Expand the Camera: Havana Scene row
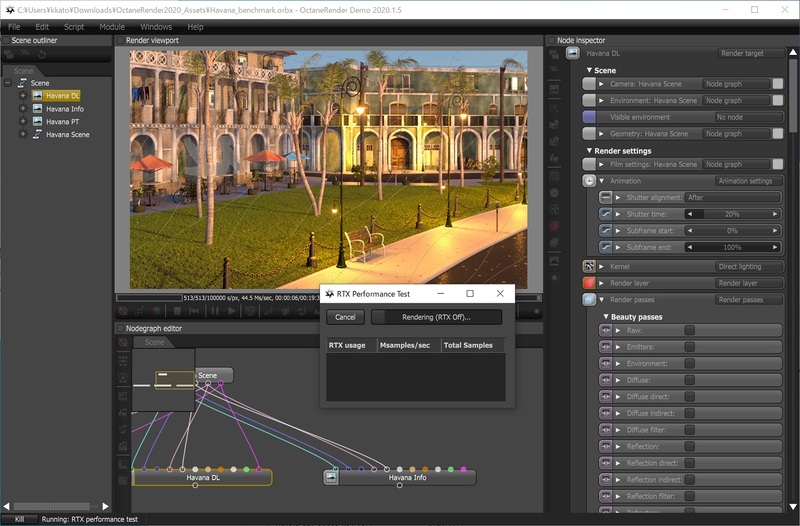 click(602, 84)
